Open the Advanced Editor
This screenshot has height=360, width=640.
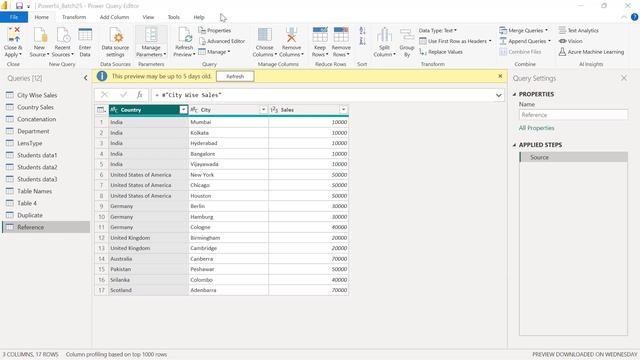click(x=222, y=41)
